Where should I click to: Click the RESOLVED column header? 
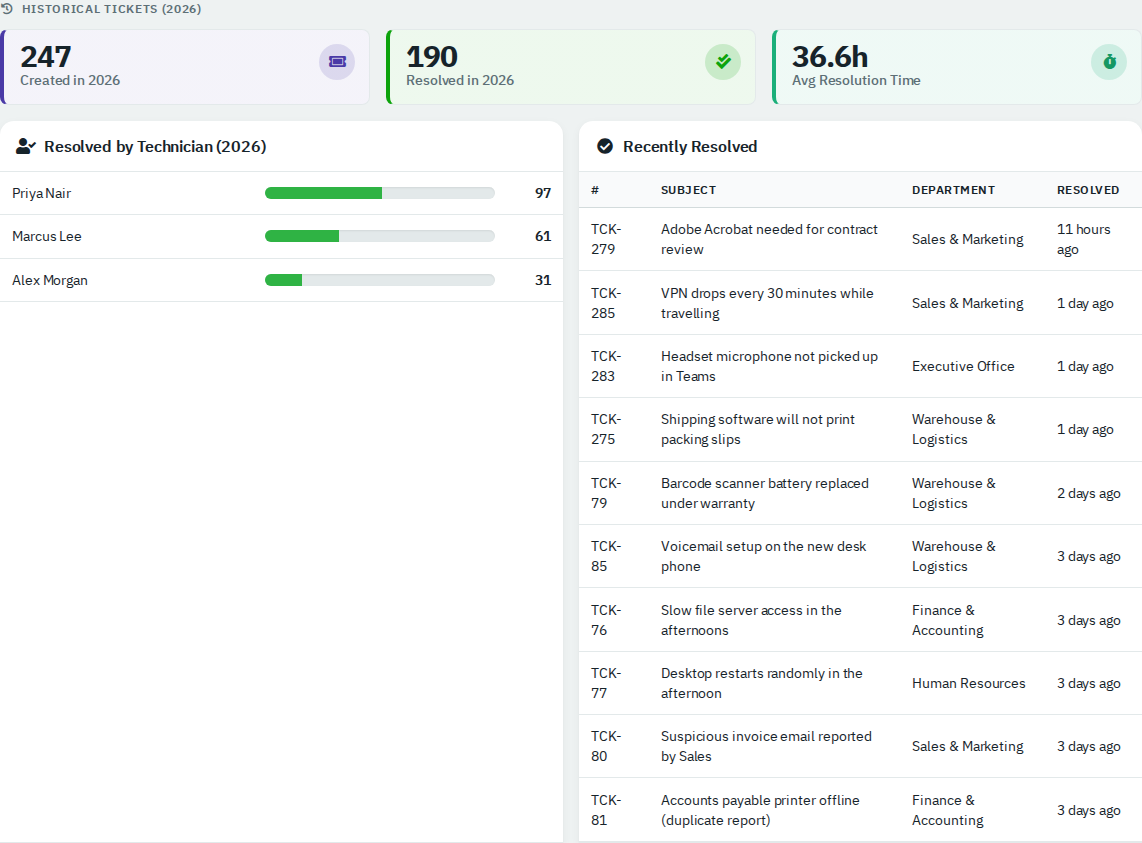[x=1088, y=190]
